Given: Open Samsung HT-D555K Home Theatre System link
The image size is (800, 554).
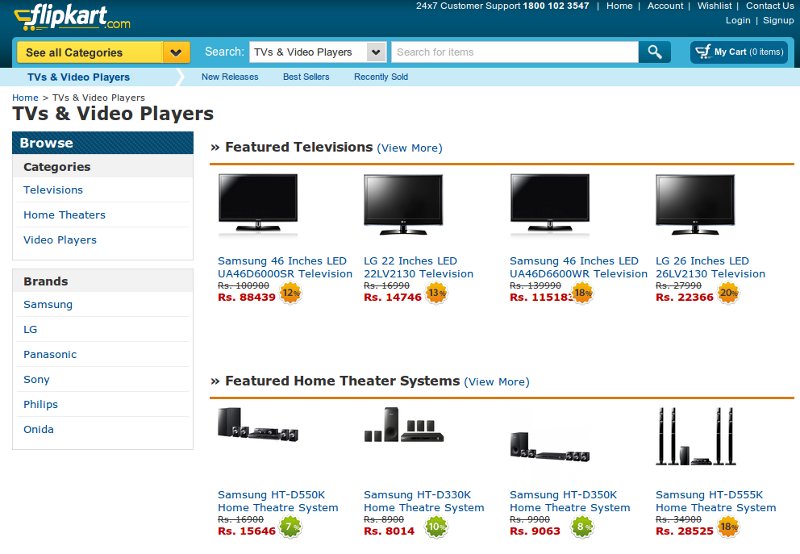Looking at the screenshot, I should (x=716, y=501).
